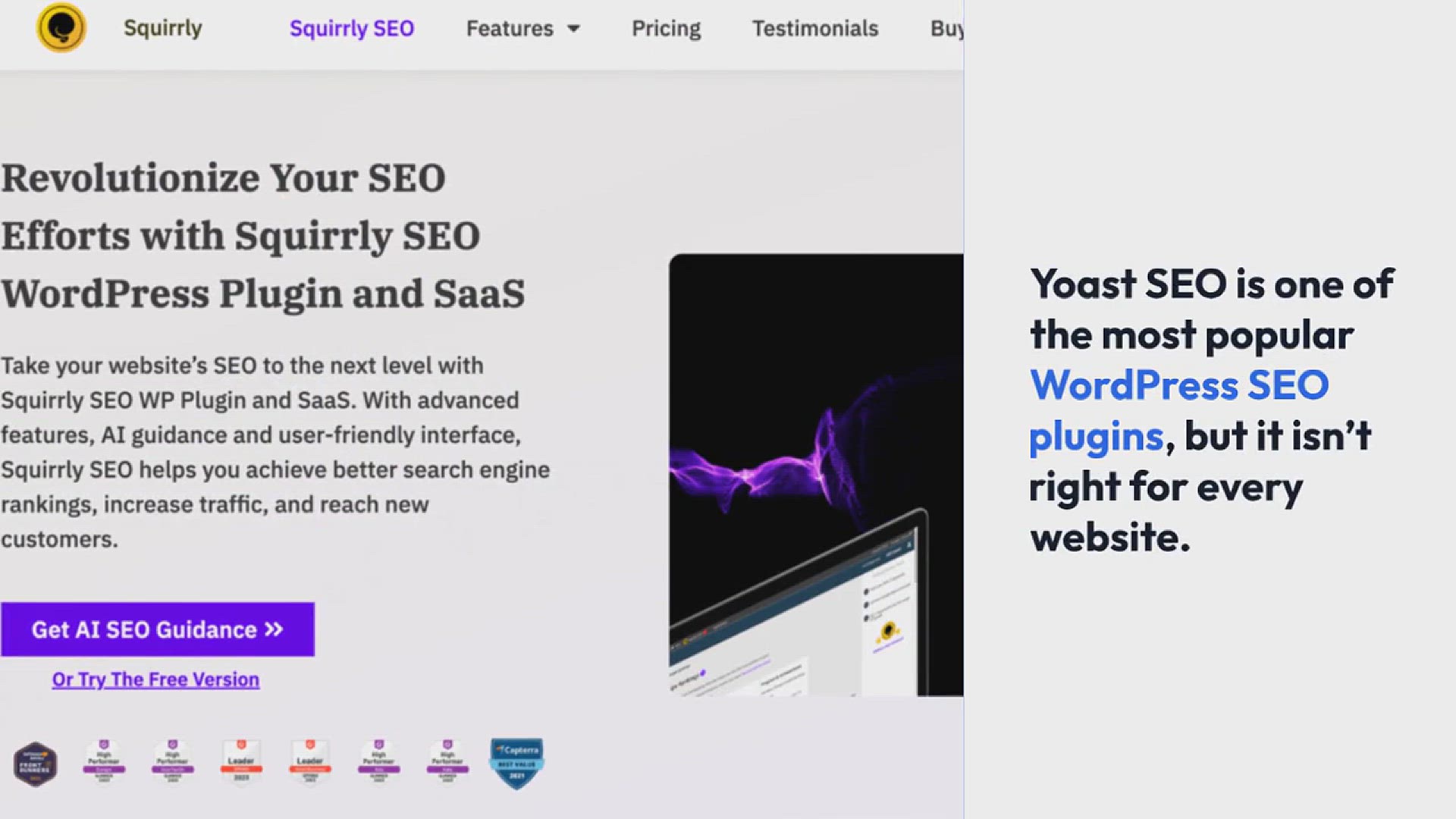Click the laptop hero image with purple wave
Image resolution: width=1456 pixels, height=819 pixels.
(x=816, y=475)
